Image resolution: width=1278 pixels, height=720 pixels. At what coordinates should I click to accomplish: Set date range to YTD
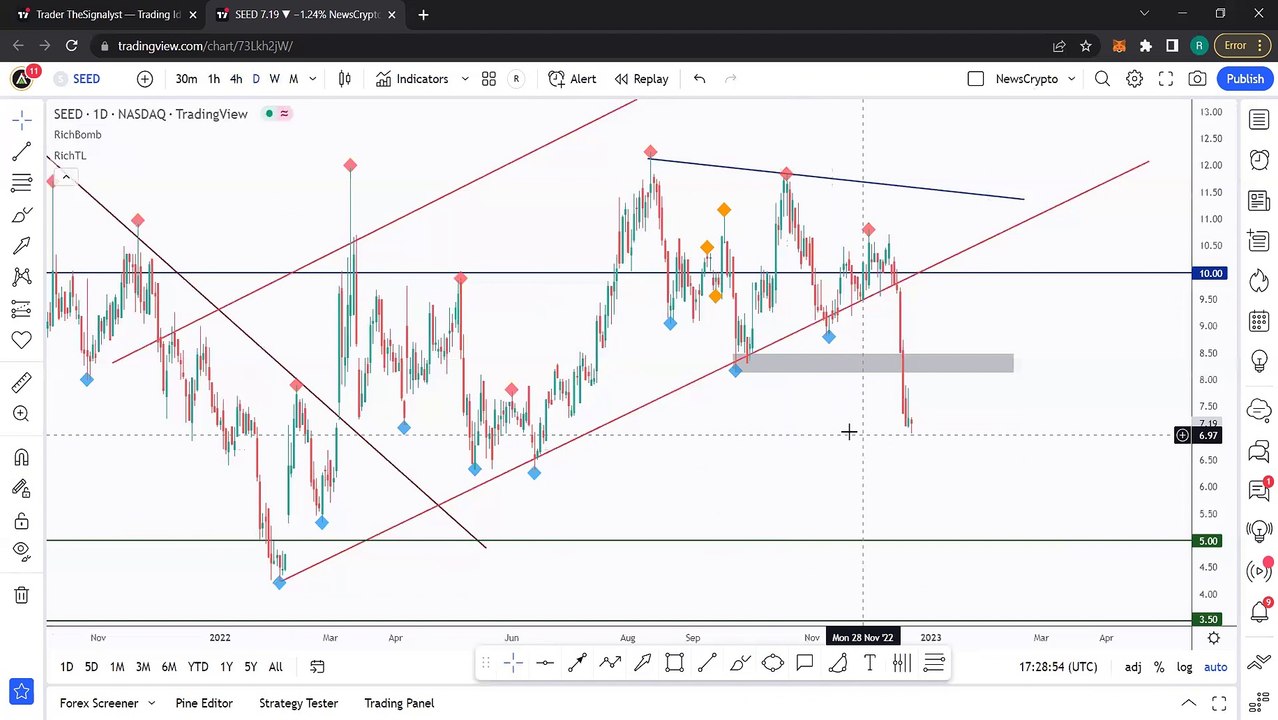tap(198, 667)
